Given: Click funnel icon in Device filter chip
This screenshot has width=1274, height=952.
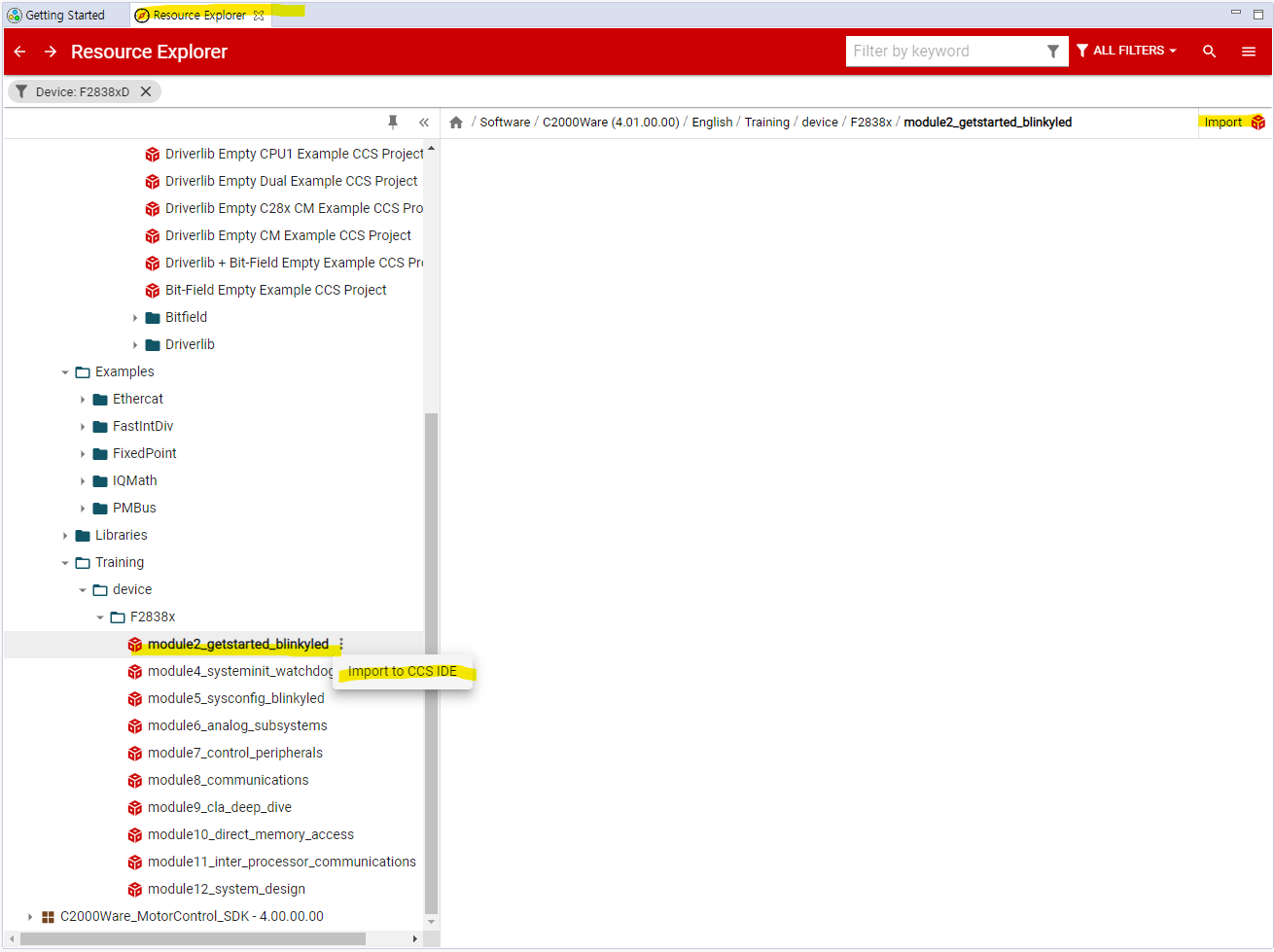Looking at the screenshot, I should [x=21, y=91].
